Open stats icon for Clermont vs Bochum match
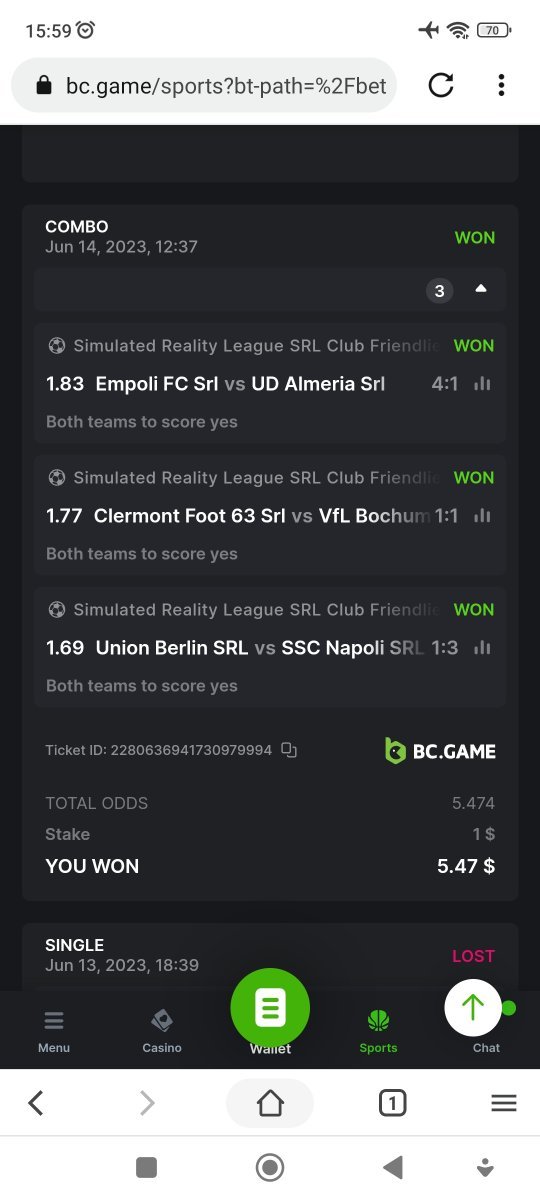 tap(483, 516)
